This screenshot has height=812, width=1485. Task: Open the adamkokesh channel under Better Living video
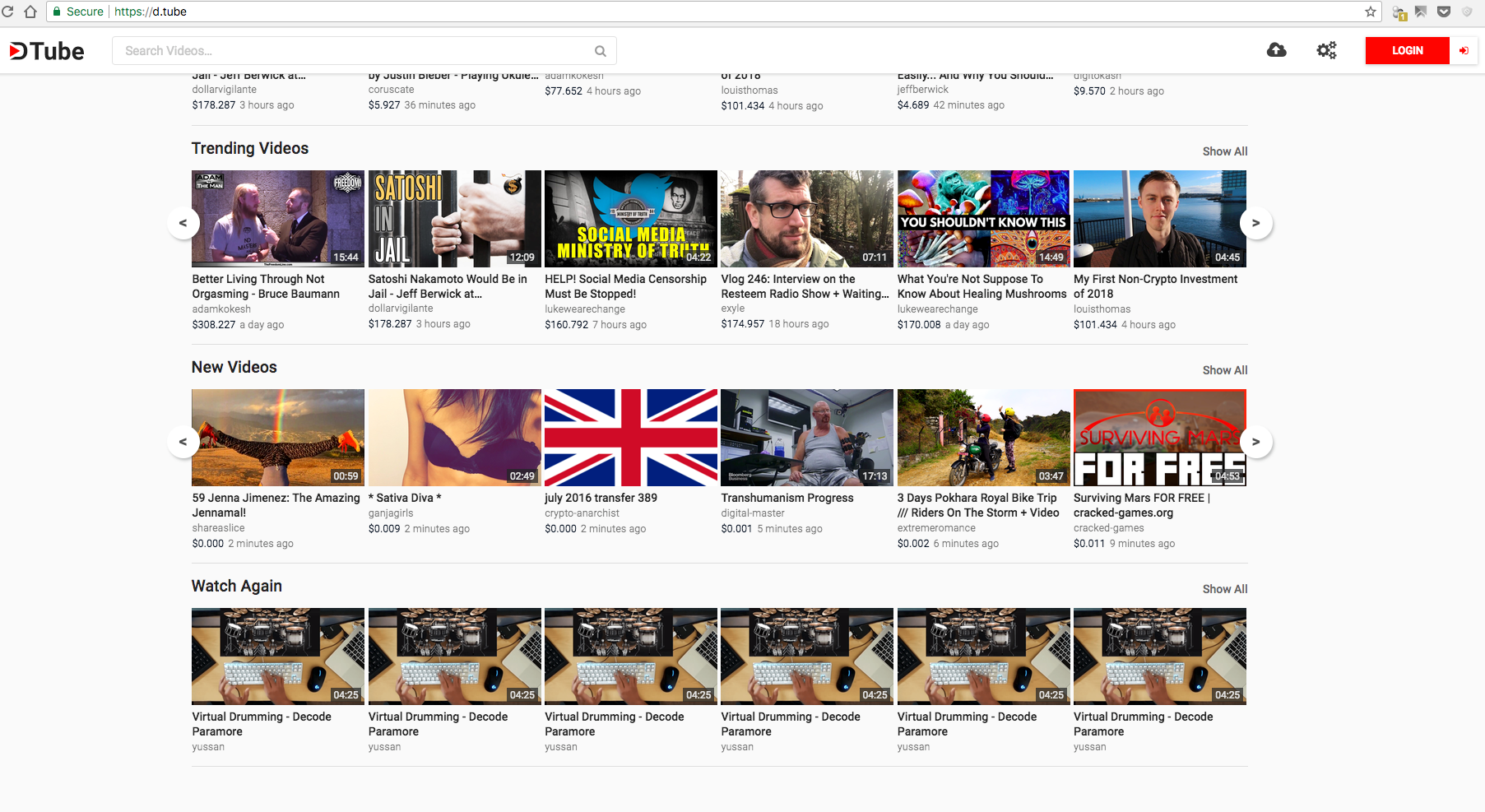(221, 309)
